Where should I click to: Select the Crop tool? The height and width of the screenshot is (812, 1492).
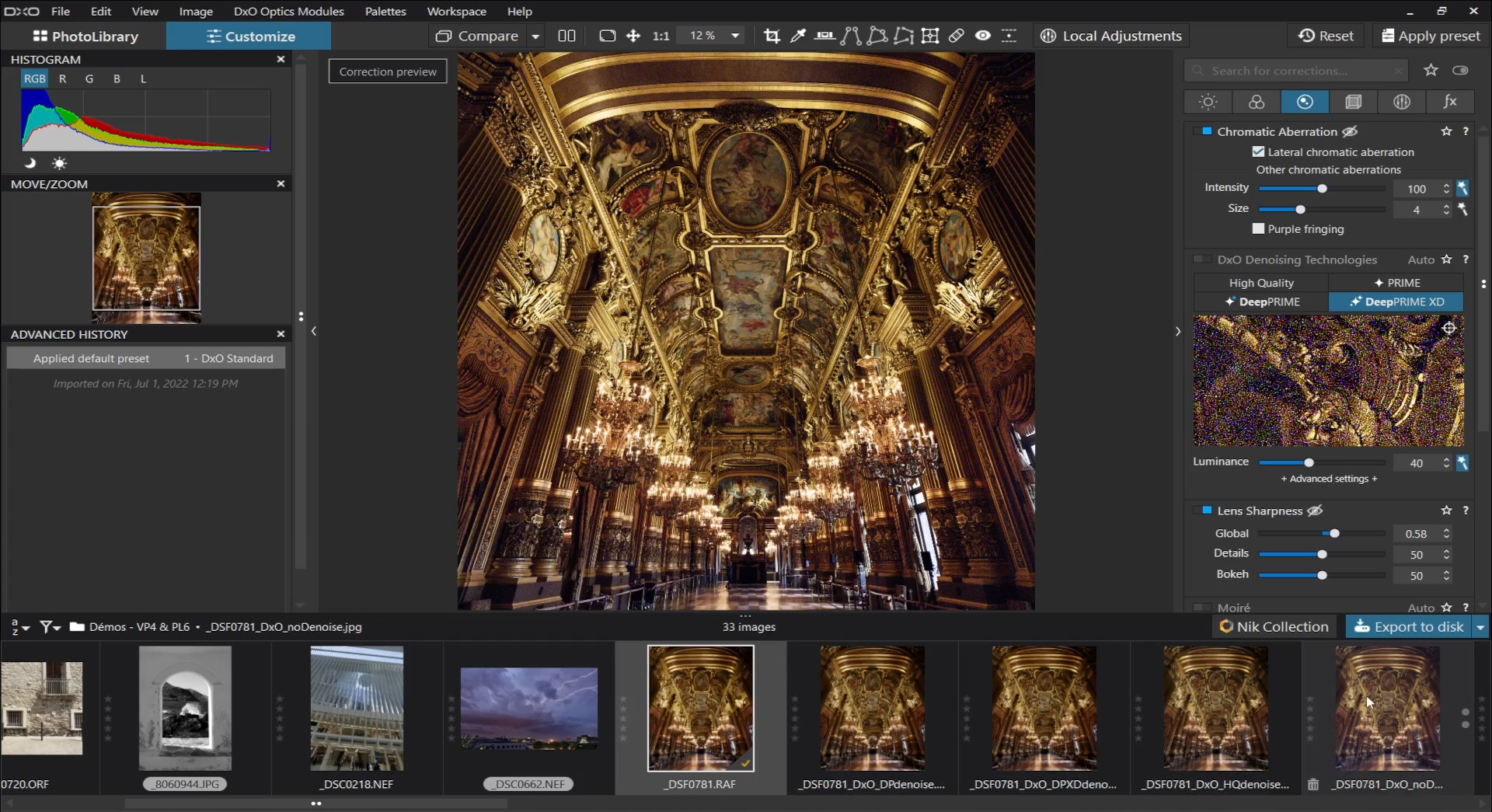[772, 36]
